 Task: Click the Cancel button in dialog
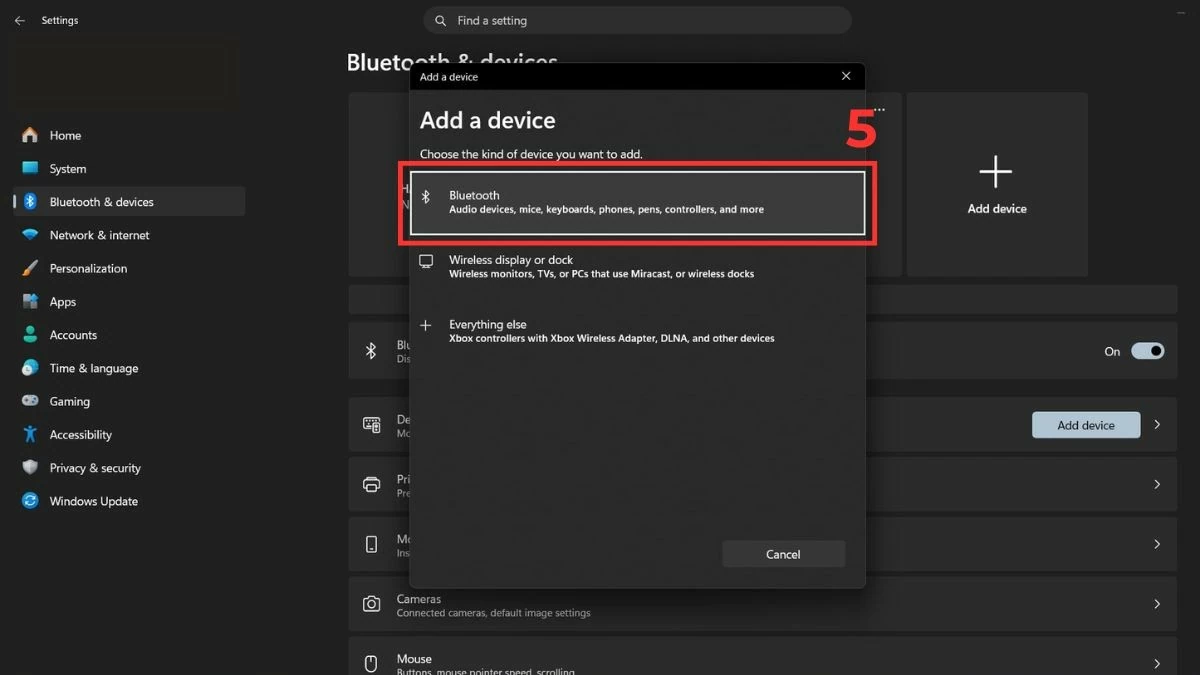[x=784, y=554]
